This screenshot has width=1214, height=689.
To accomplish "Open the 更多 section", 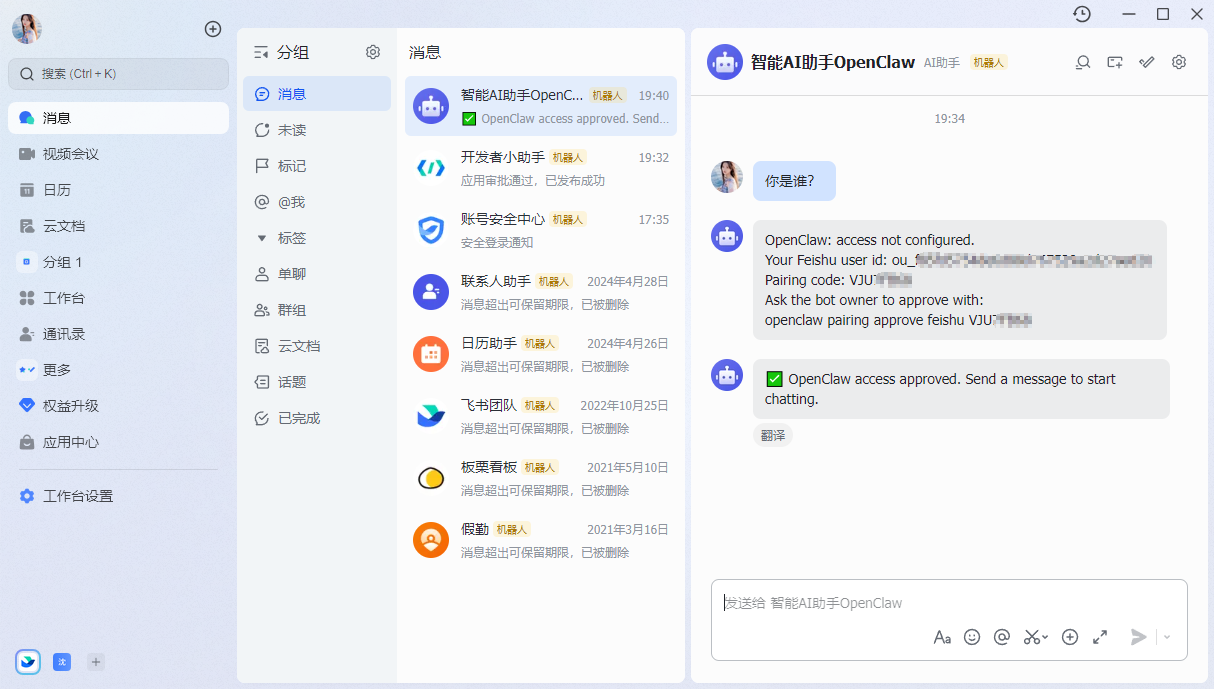I will point(118,370).
